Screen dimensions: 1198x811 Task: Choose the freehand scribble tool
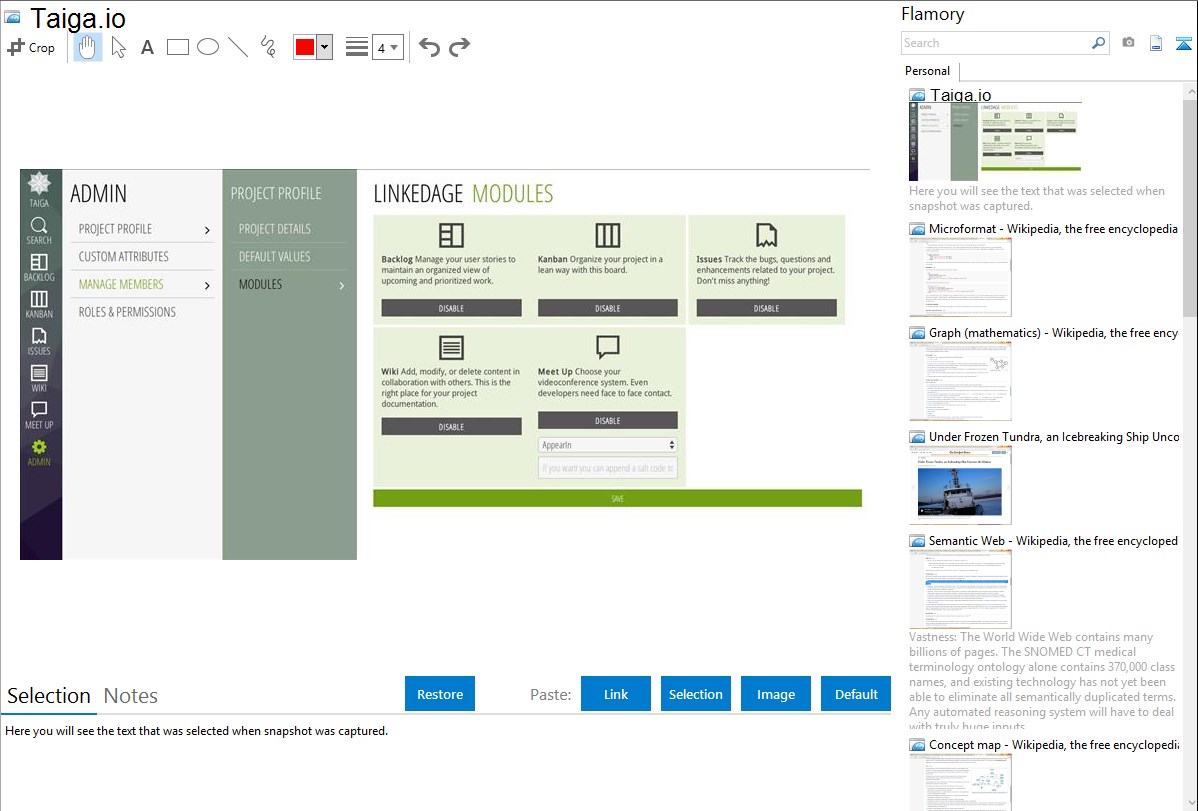[268, 47]
